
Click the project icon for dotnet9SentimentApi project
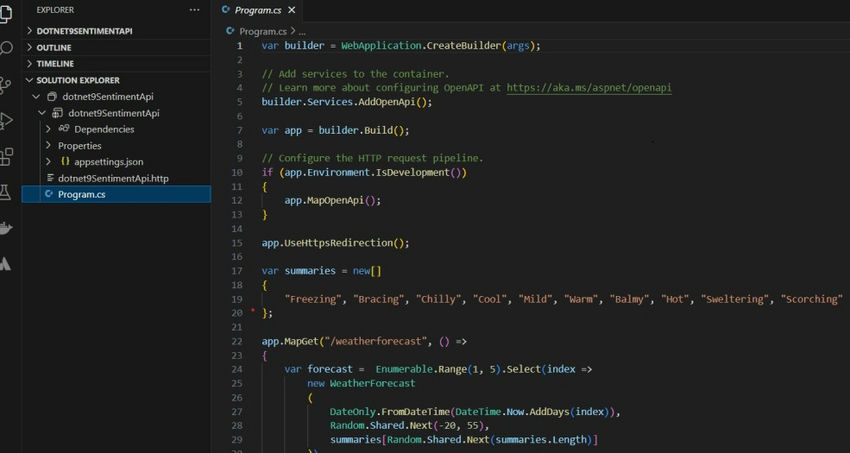pyautogui.click(x=58, y=113)
